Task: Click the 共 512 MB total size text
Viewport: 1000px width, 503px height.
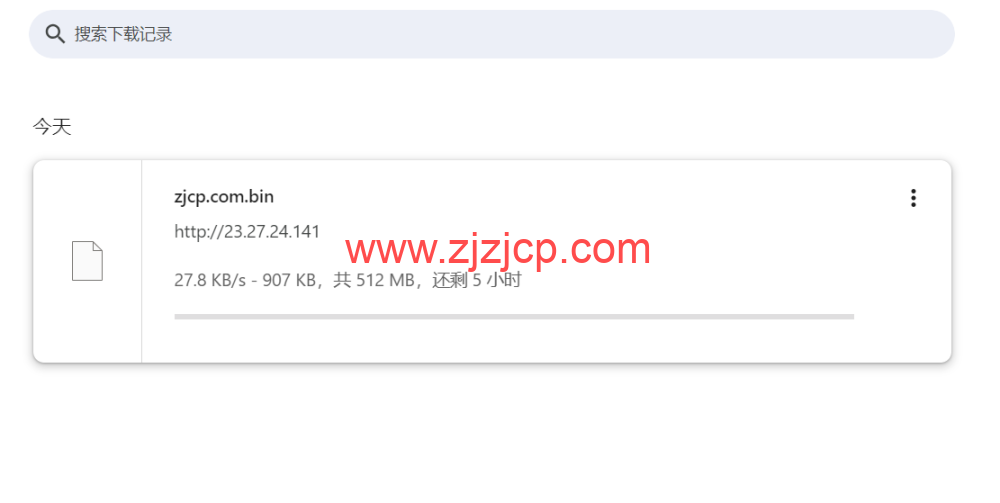Action: 374,280
